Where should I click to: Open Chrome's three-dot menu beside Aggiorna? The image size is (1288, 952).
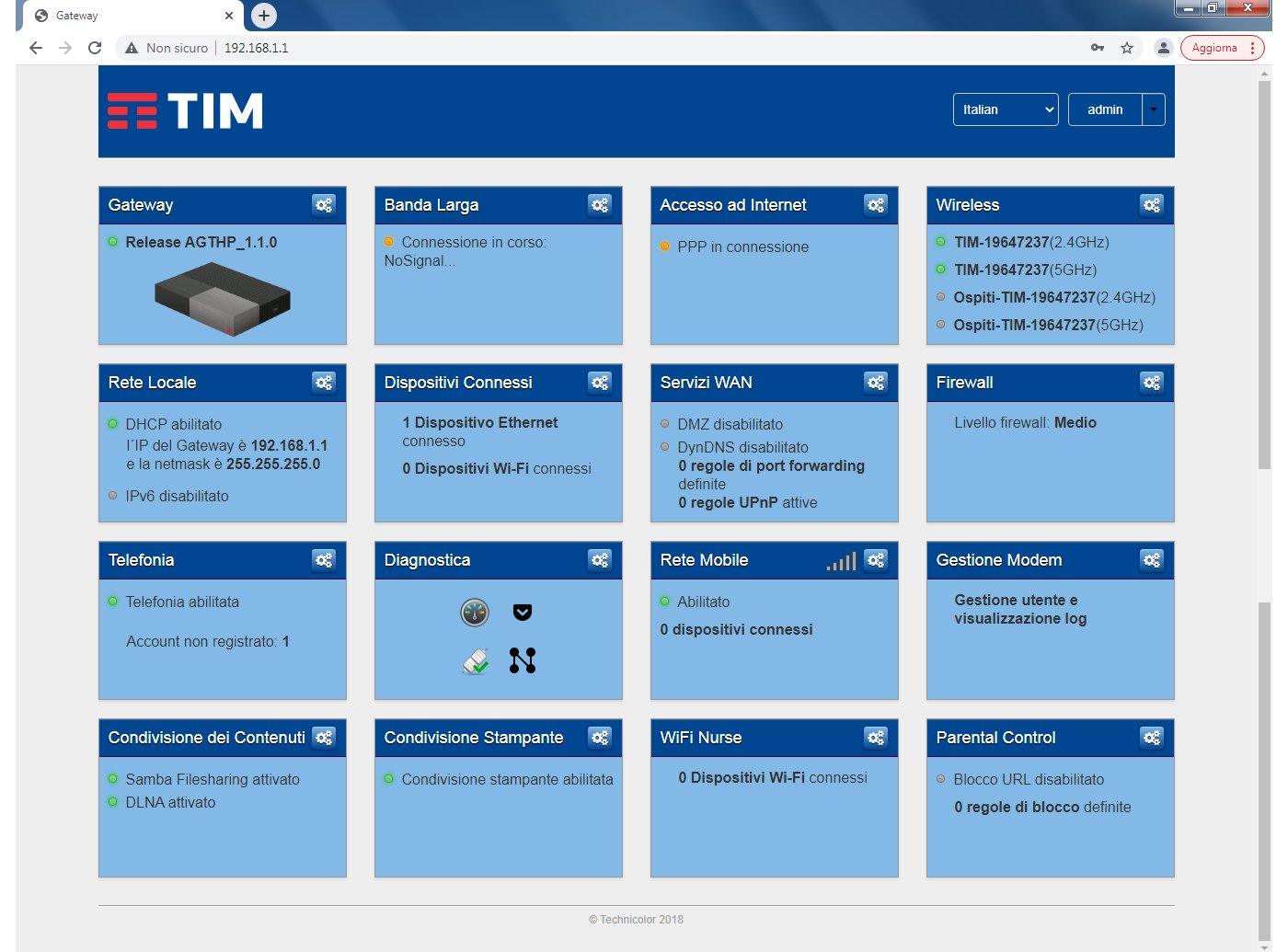tap(1252, 48)
